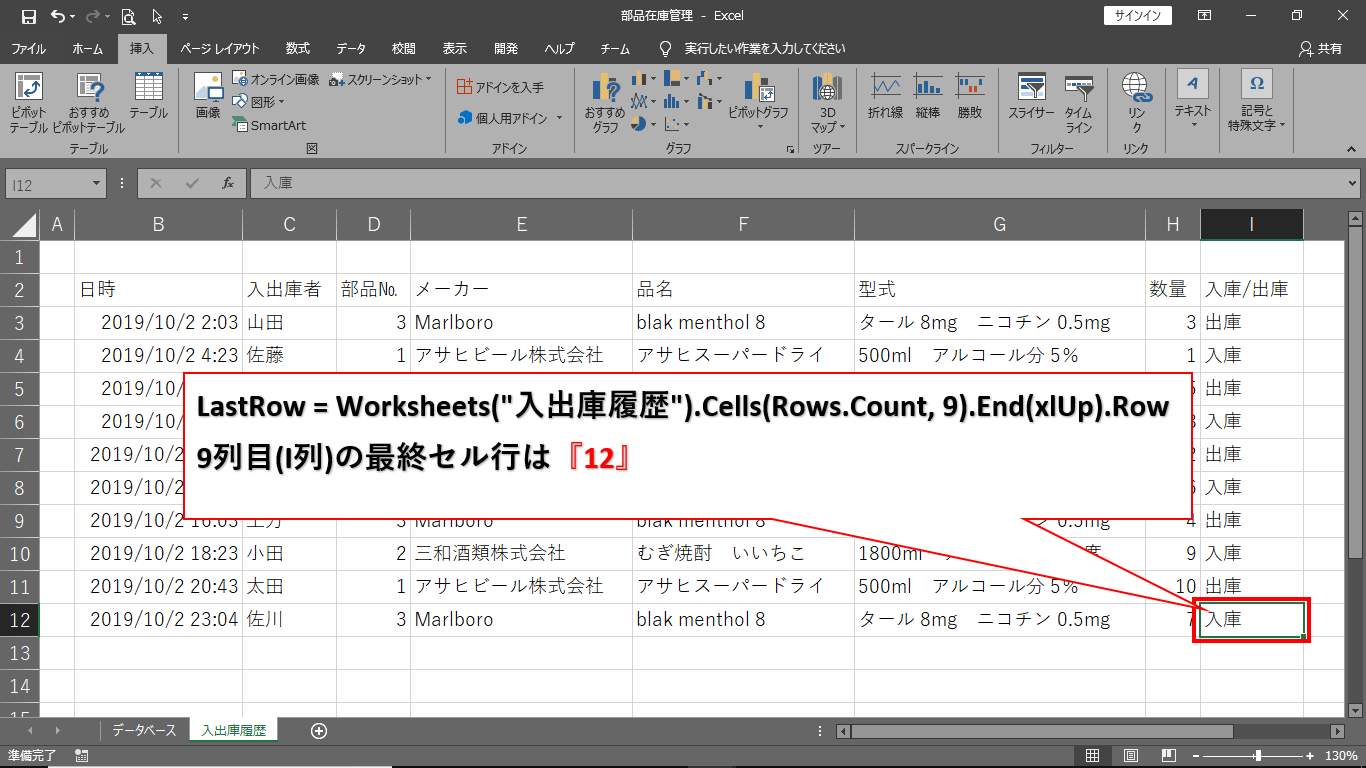Viewport: 1366px width, 768px height.
Task: Select cell containing 三和酒類株式会社
Action: [521, 553]
